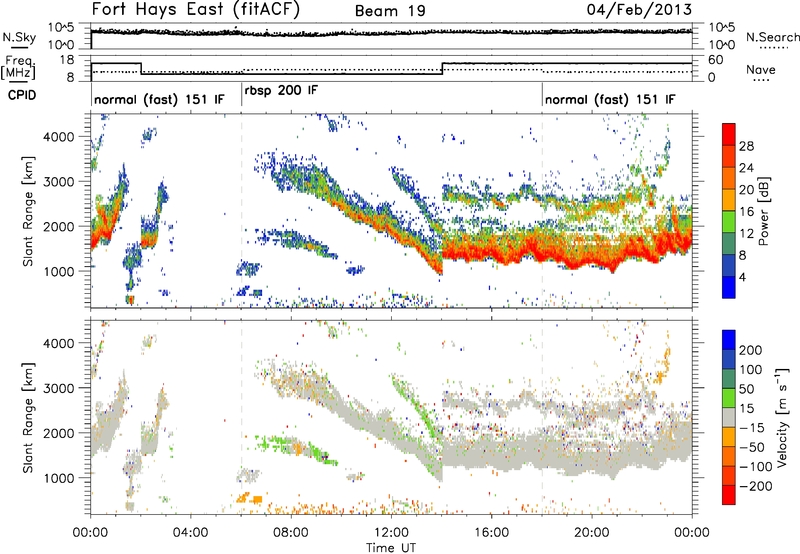The height and width of the screenshot is (554, 800).
Task: Click the '16:00' time axis tick label
Action: [x=491, y=532]
